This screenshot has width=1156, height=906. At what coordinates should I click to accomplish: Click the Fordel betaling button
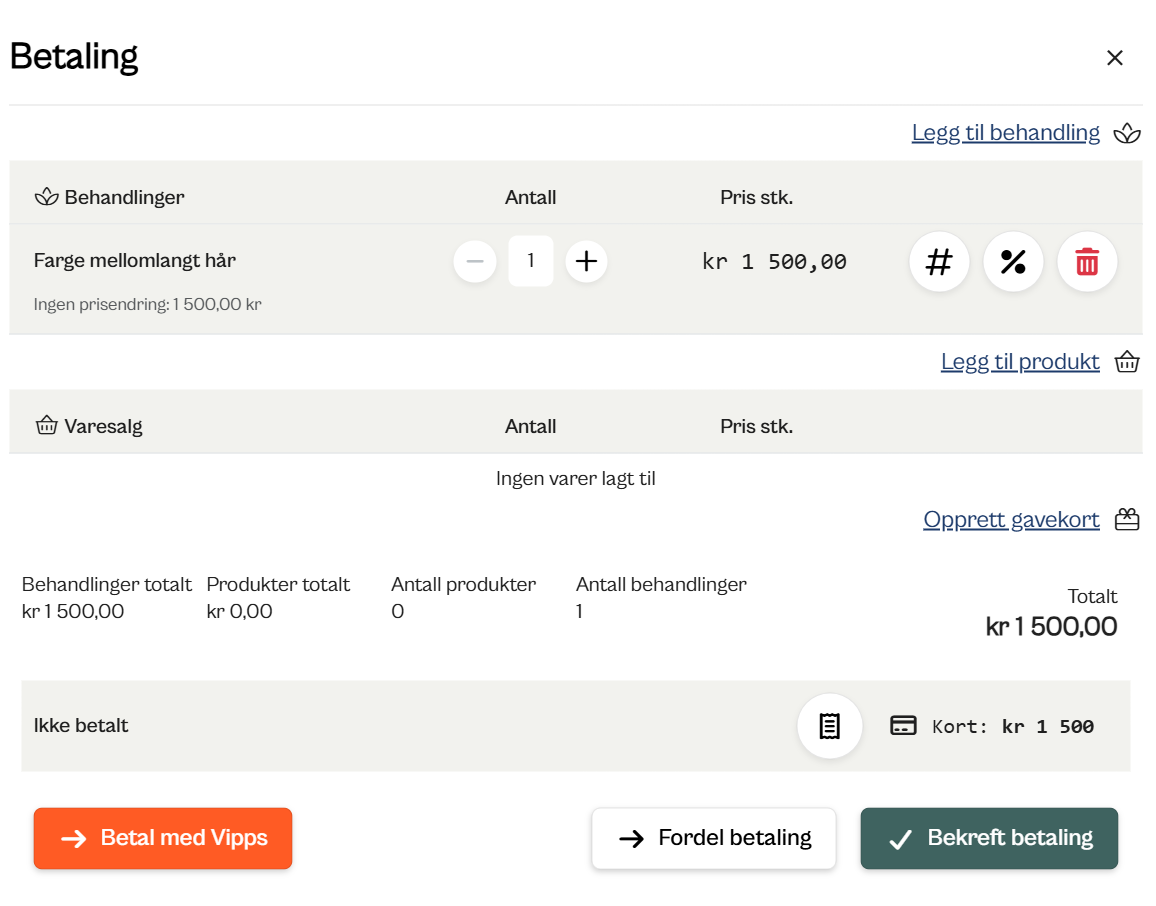tap(714, 838)
